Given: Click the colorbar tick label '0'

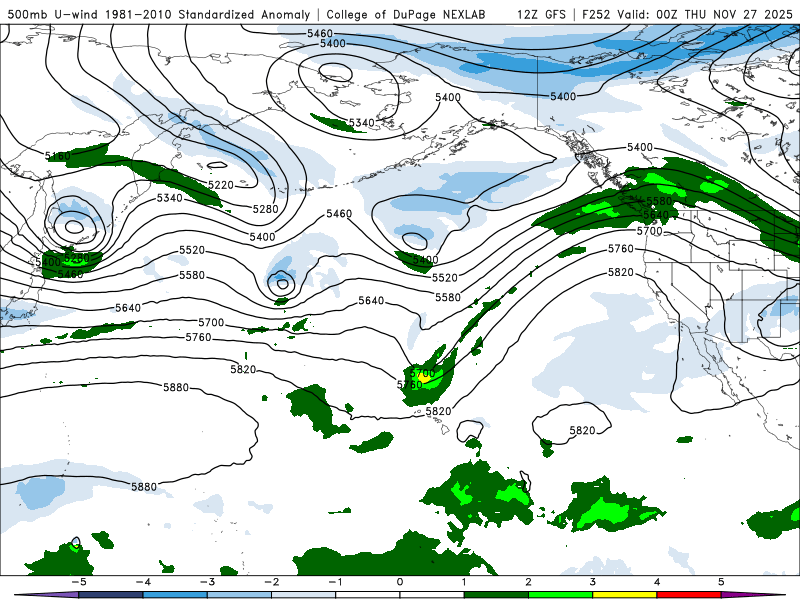Looking at the screenshot, I should pos(400,582).
